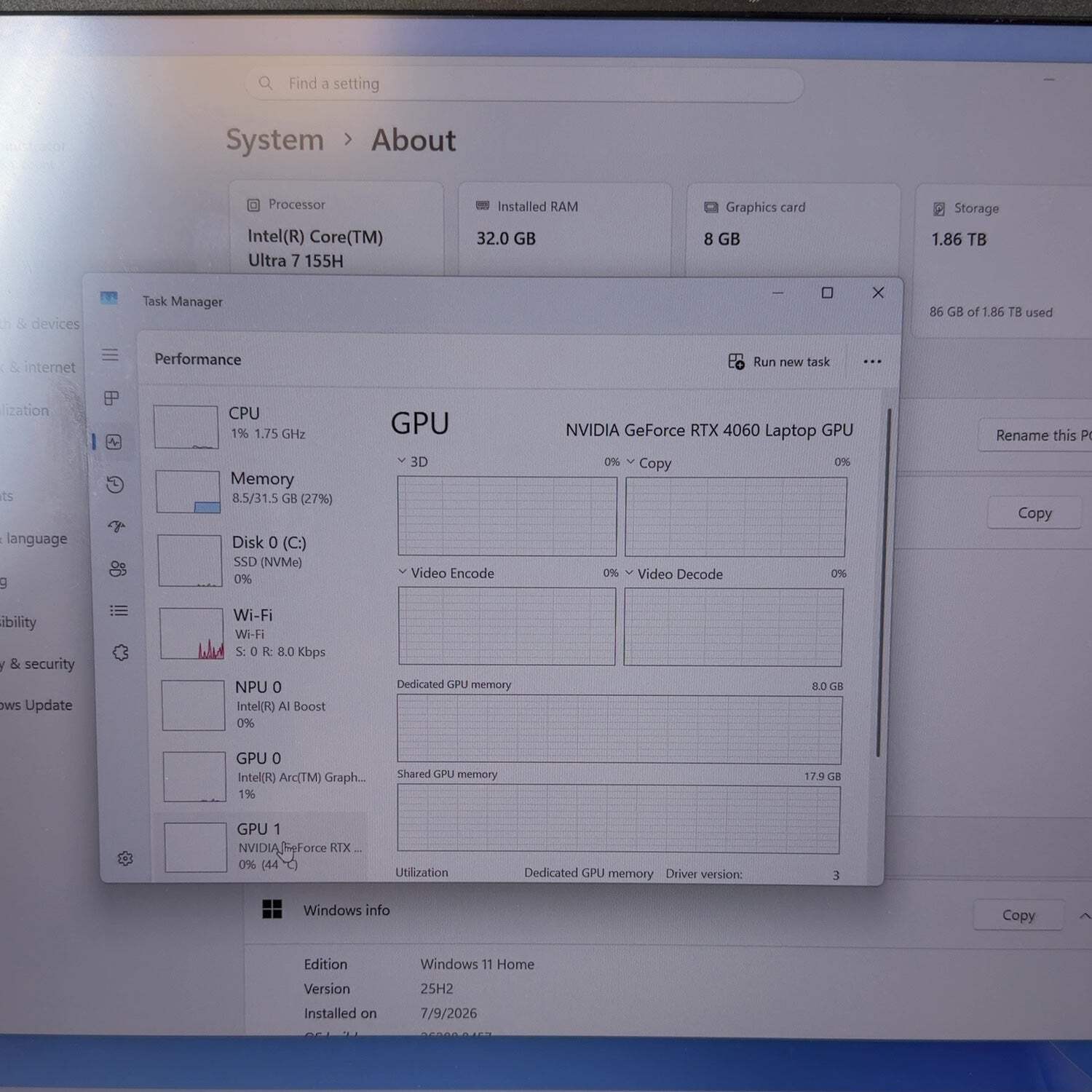Open the Details page icon

(x=119, y=611)
